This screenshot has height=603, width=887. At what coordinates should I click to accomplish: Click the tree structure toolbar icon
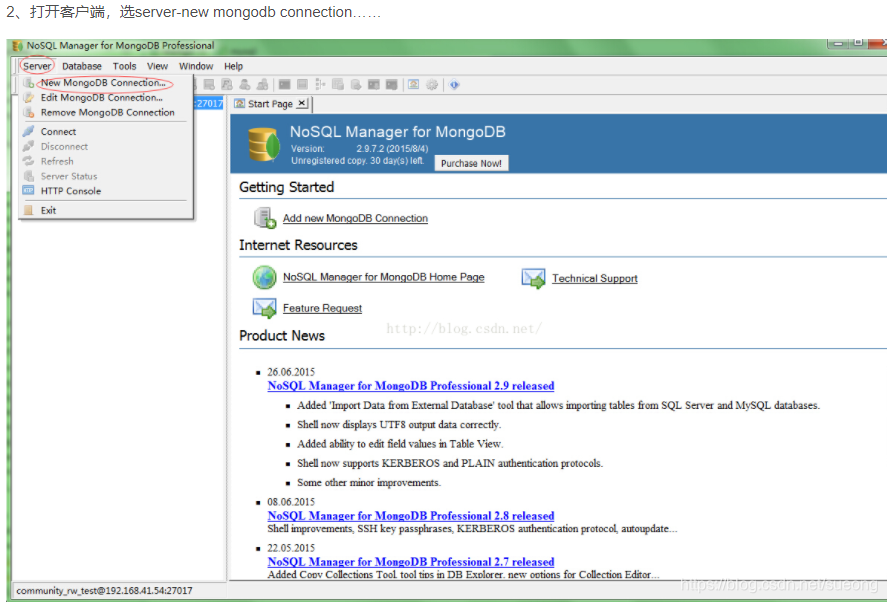(320, 85)
